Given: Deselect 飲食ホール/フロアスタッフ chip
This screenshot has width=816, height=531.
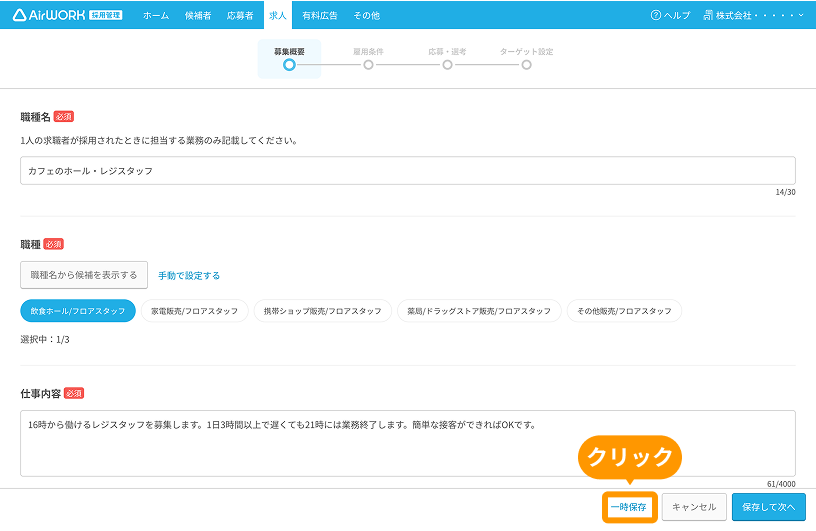Looking at the screenshot, I should click(x=78, y=311).
